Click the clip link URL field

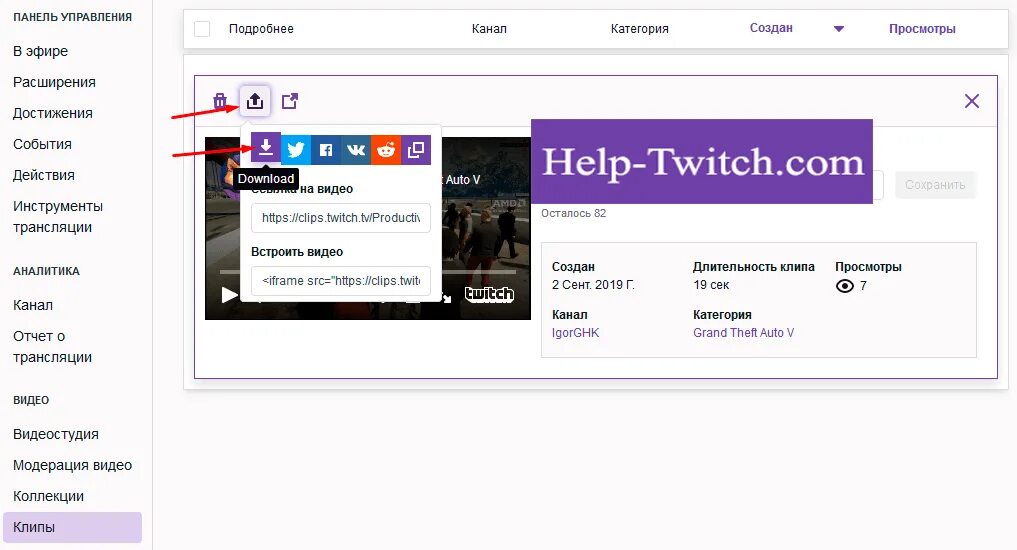click(x=341, y=218)
